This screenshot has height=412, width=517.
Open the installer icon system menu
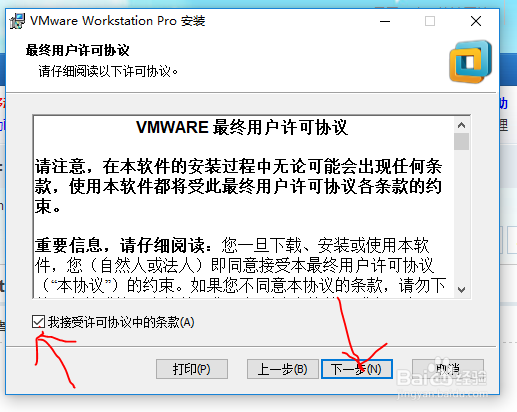17,21
